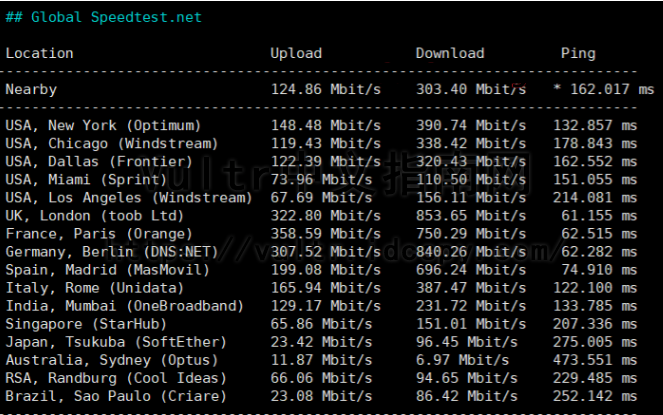Click New York ping 132.857 ms
Screen dimensions: 663x415
point(595,126)
